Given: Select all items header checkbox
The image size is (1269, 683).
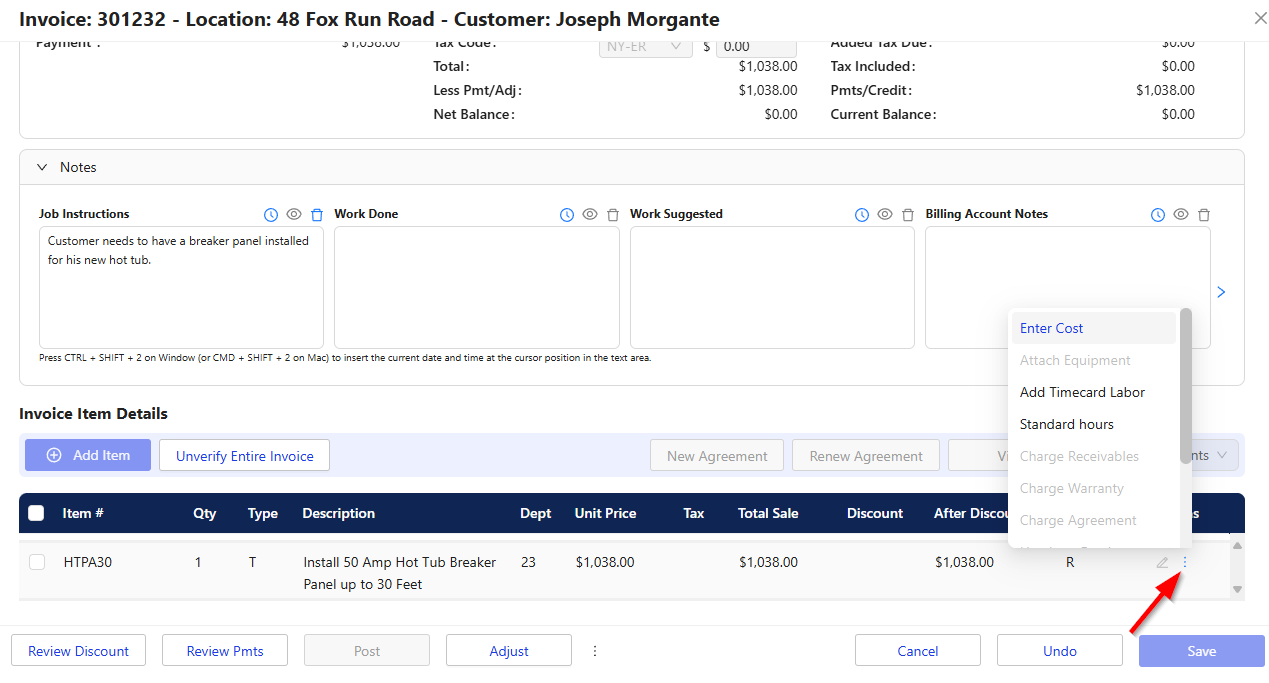Looking at the screenshot, I should point(36,513).
